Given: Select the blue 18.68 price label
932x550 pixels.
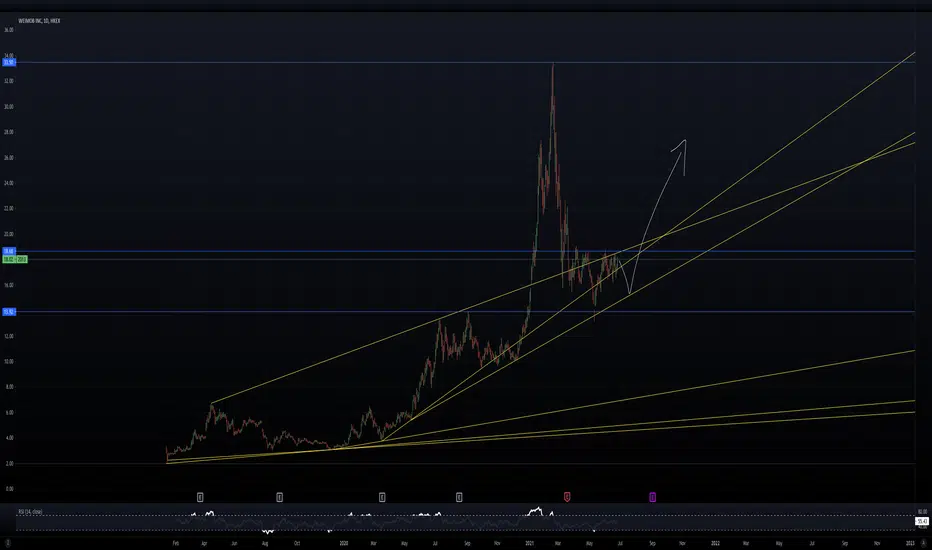Looking at the screenshot, I should click(9, 251).
